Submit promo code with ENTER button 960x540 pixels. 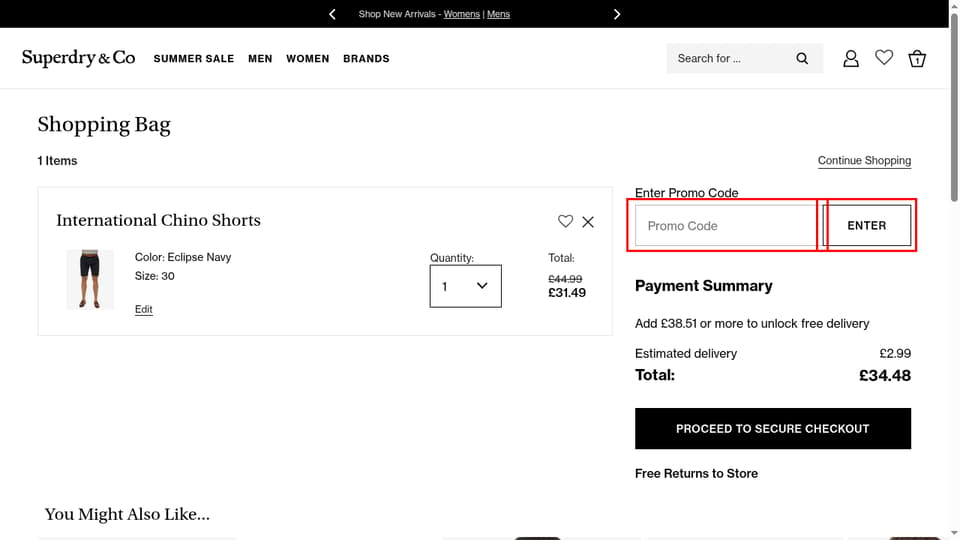866,225
